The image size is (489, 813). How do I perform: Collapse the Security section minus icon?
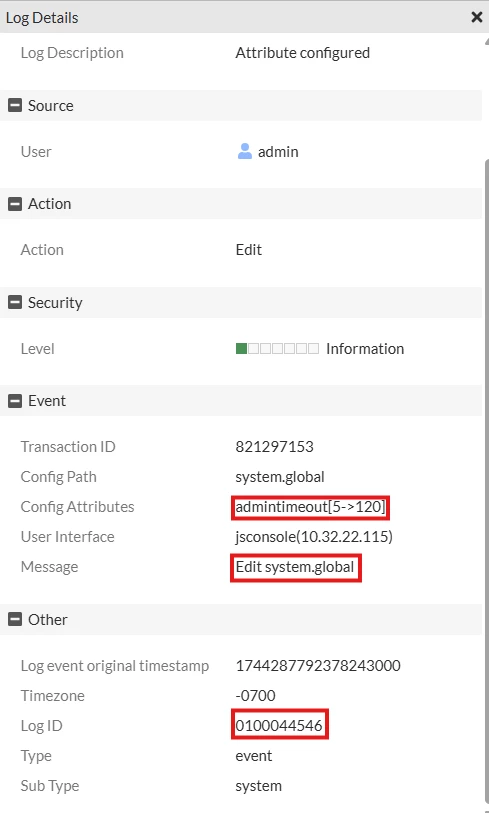coord(15,302)
